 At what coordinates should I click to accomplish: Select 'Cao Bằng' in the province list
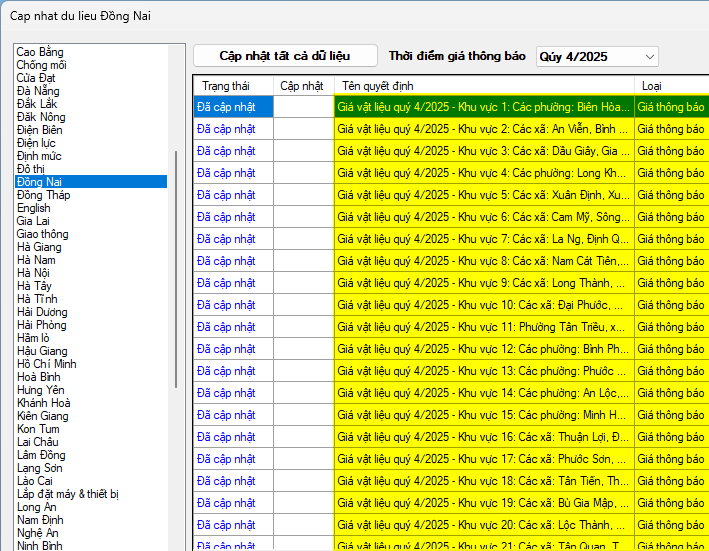tap(40, 52)
